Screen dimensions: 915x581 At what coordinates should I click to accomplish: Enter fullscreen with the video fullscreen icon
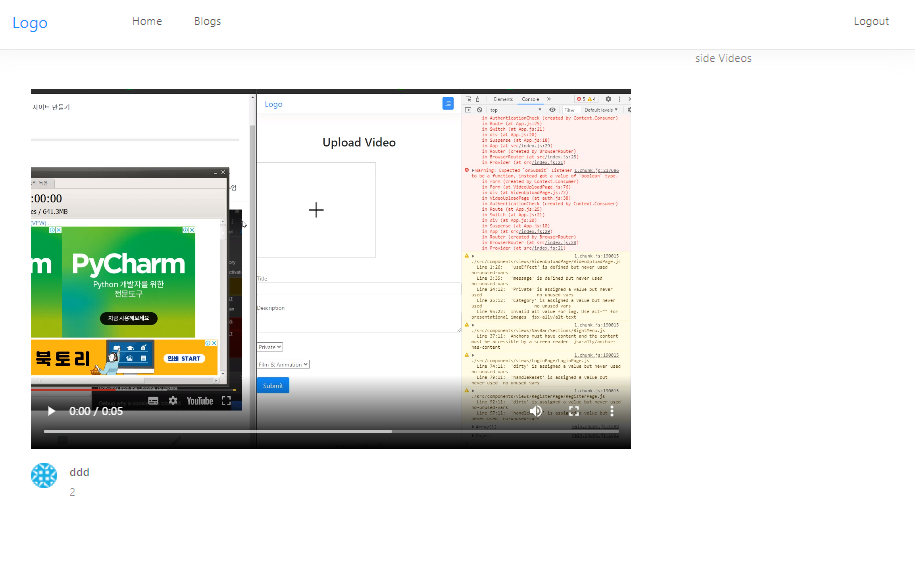(574, 411)
